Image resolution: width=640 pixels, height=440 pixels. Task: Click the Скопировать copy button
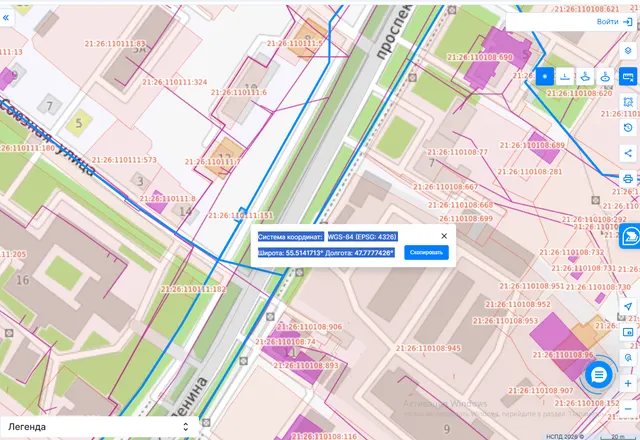click(x=427, y=253)
